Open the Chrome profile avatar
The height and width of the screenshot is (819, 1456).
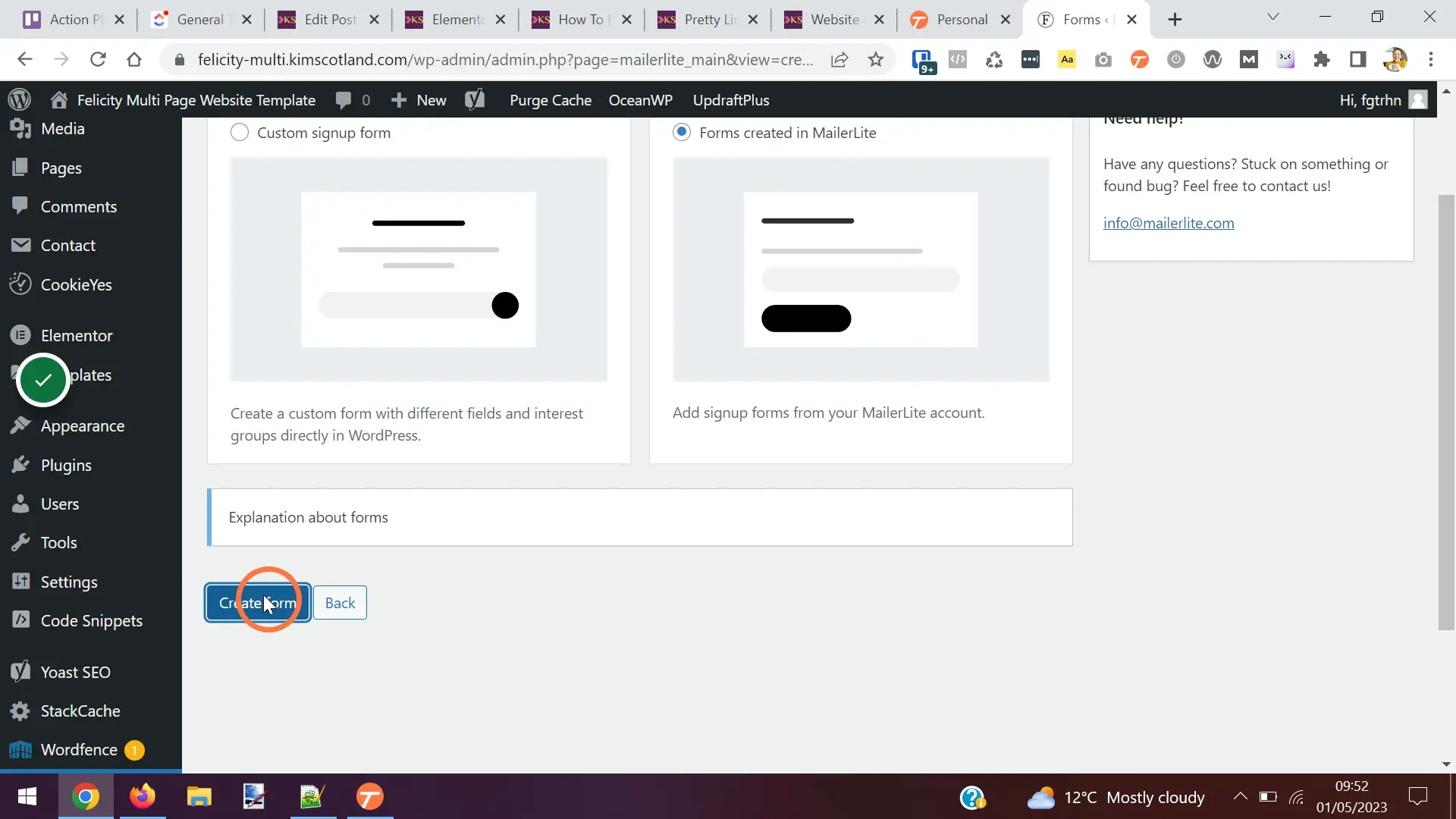1395,59
